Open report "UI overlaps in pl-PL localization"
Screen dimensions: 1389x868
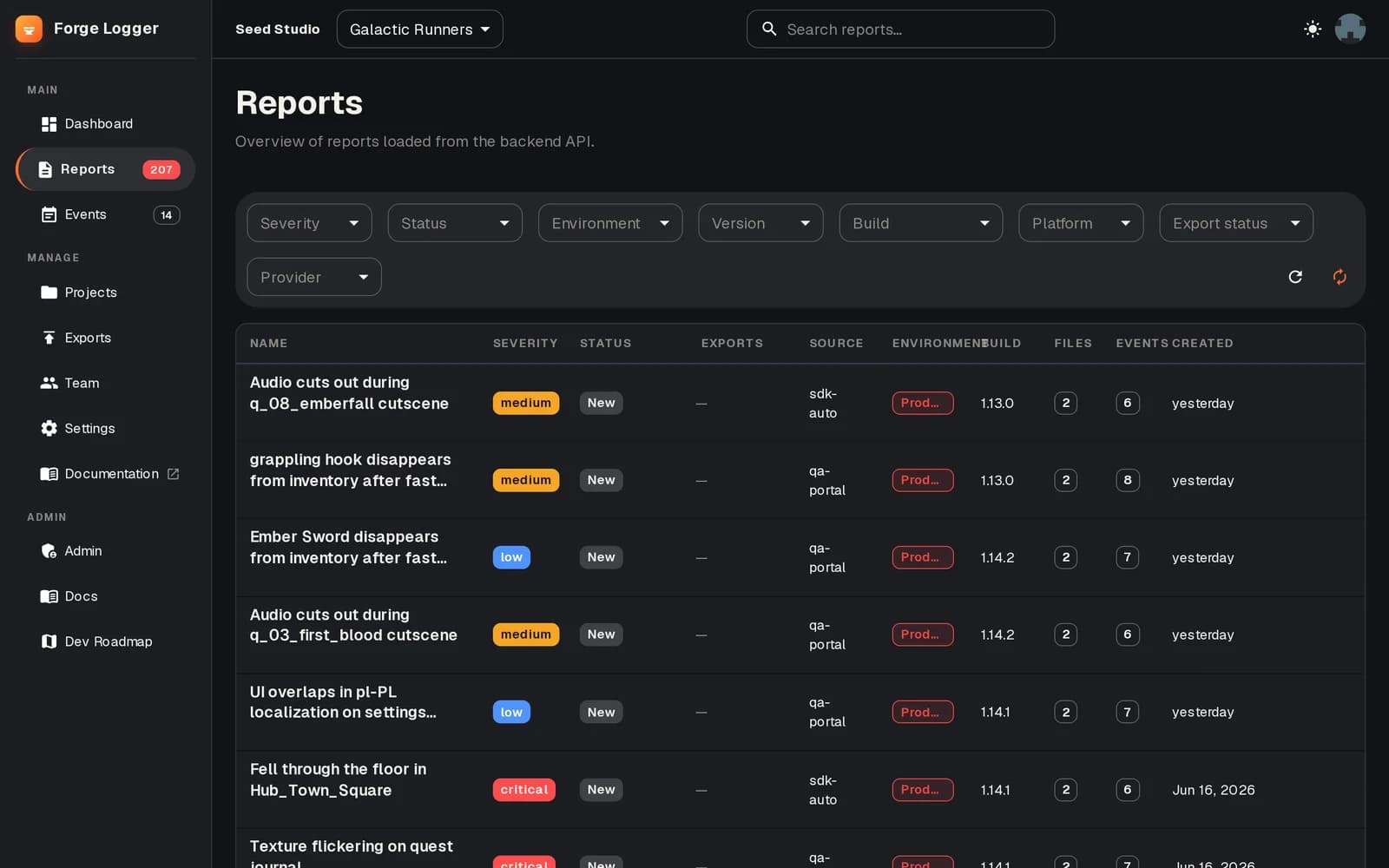pyautogui.click(x=343, y=702)
